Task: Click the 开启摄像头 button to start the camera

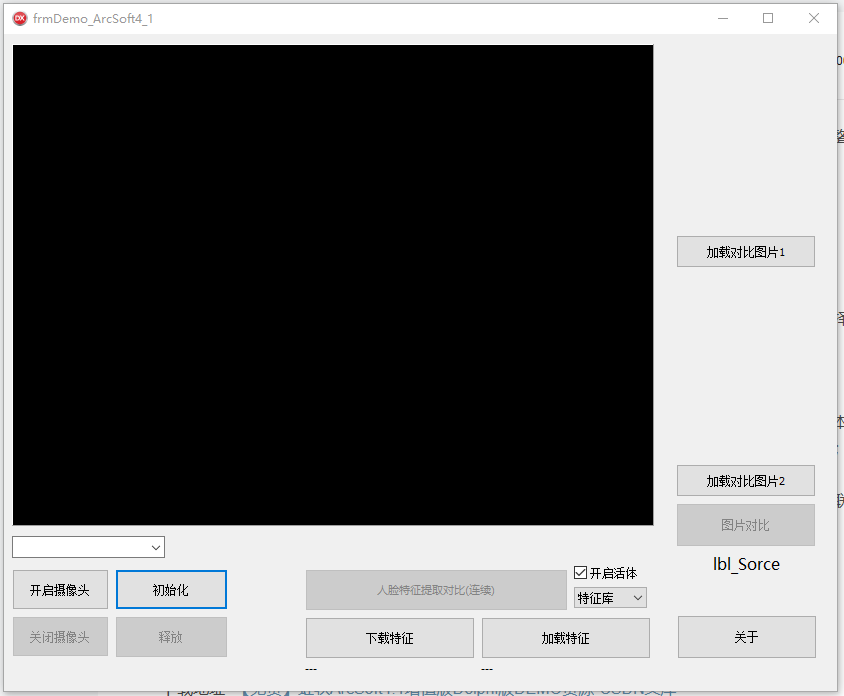Action: [60, 589]
